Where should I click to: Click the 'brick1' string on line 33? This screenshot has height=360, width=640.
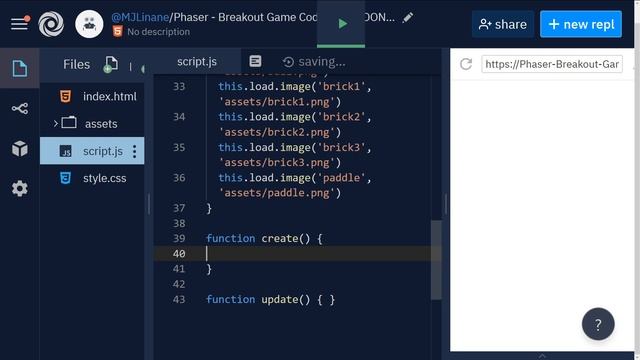341,87
